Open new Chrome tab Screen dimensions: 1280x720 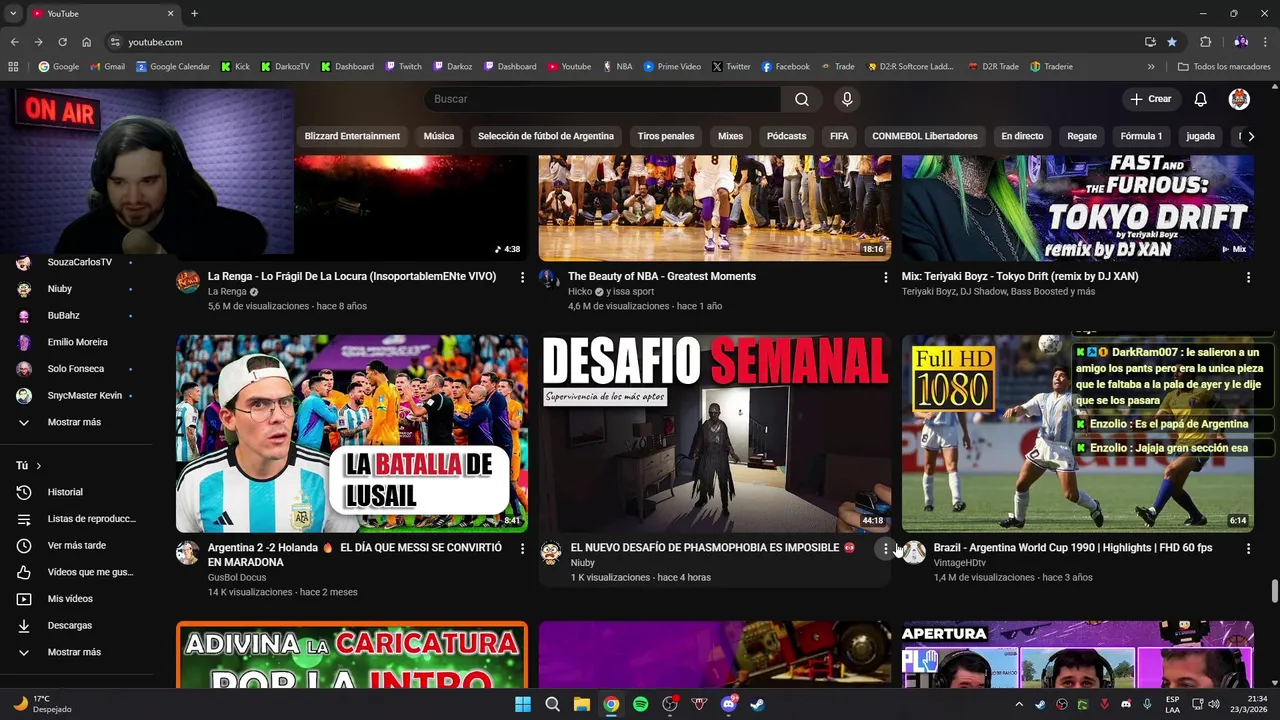coord(194,13)
